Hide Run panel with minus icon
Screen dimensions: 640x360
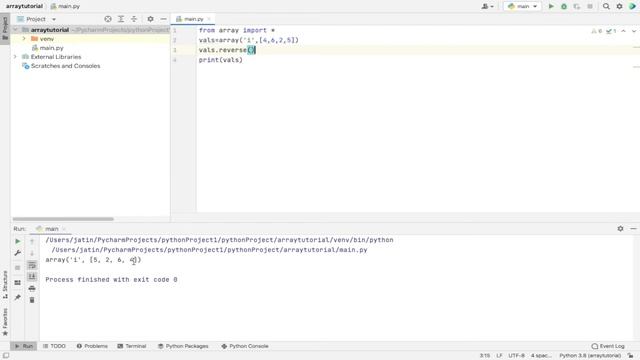pos(633,229)
